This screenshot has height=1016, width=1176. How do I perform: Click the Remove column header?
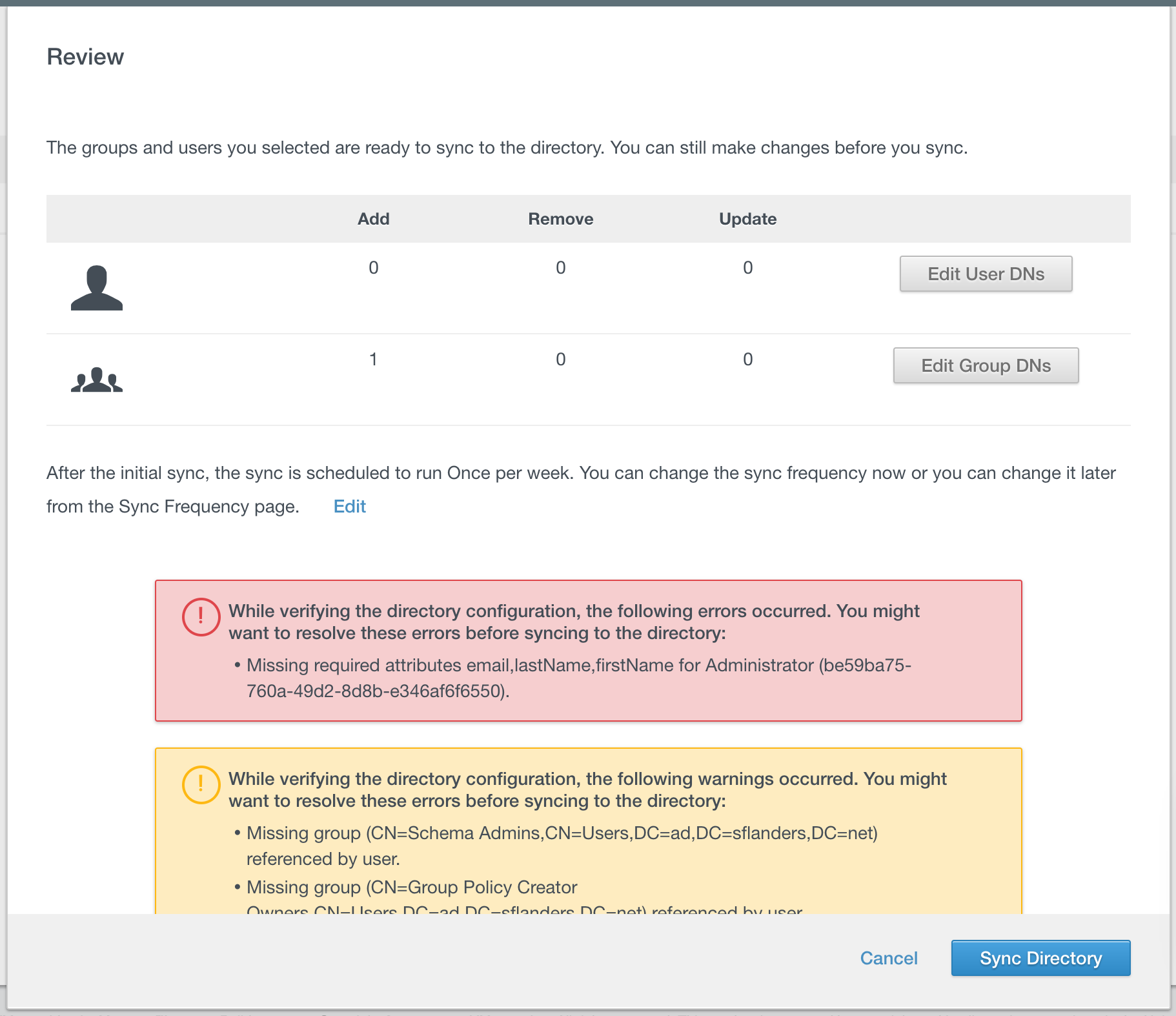coord(560,219)
